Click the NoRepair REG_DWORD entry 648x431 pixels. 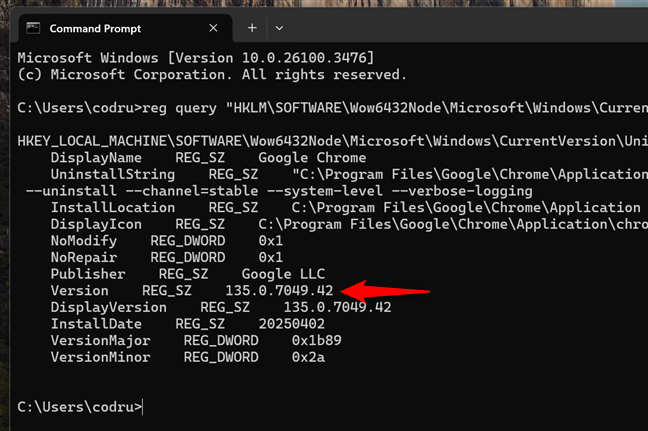click(x=167, y=257)
